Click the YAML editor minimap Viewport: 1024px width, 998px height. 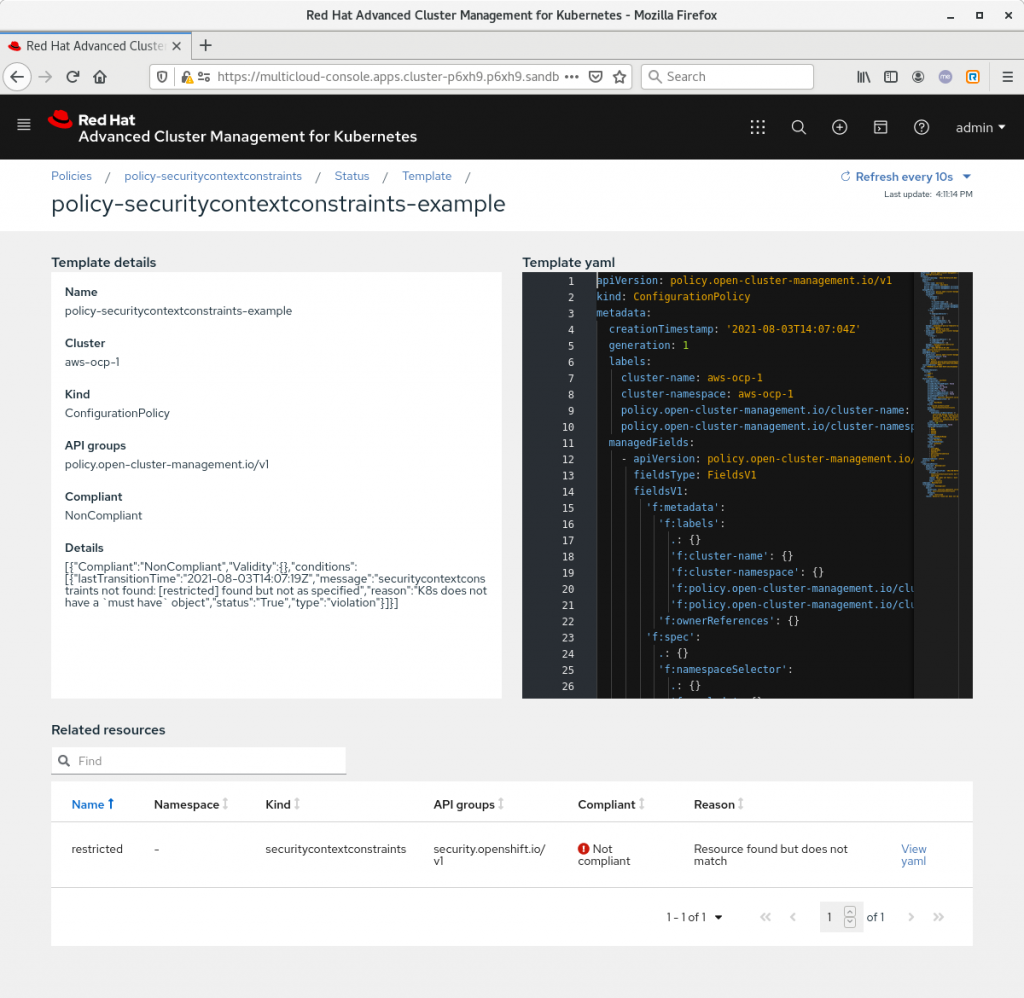pos(942,385)
